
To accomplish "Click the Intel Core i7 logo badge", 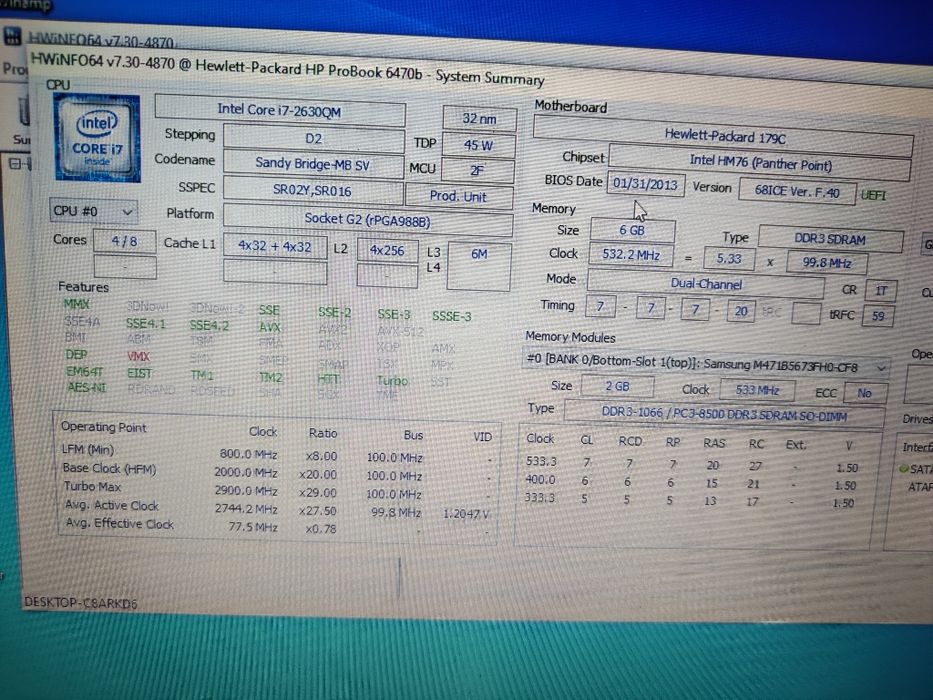I will [98, 138].
